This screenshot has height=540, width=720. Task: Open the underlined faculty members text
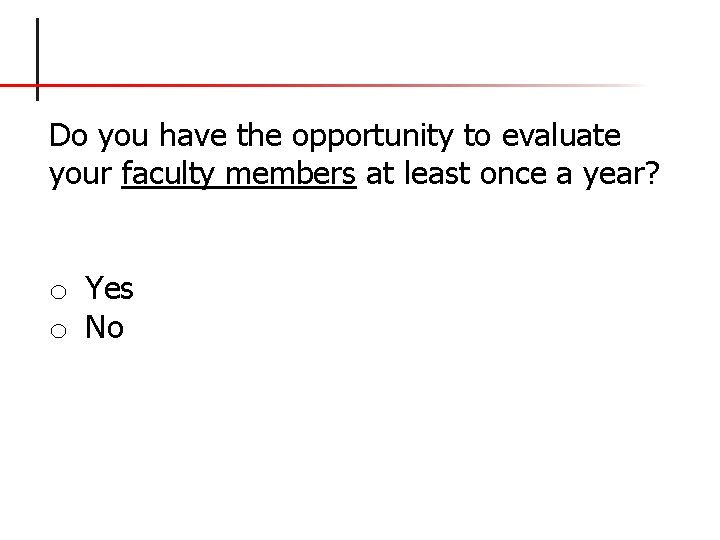pos(239,174)
